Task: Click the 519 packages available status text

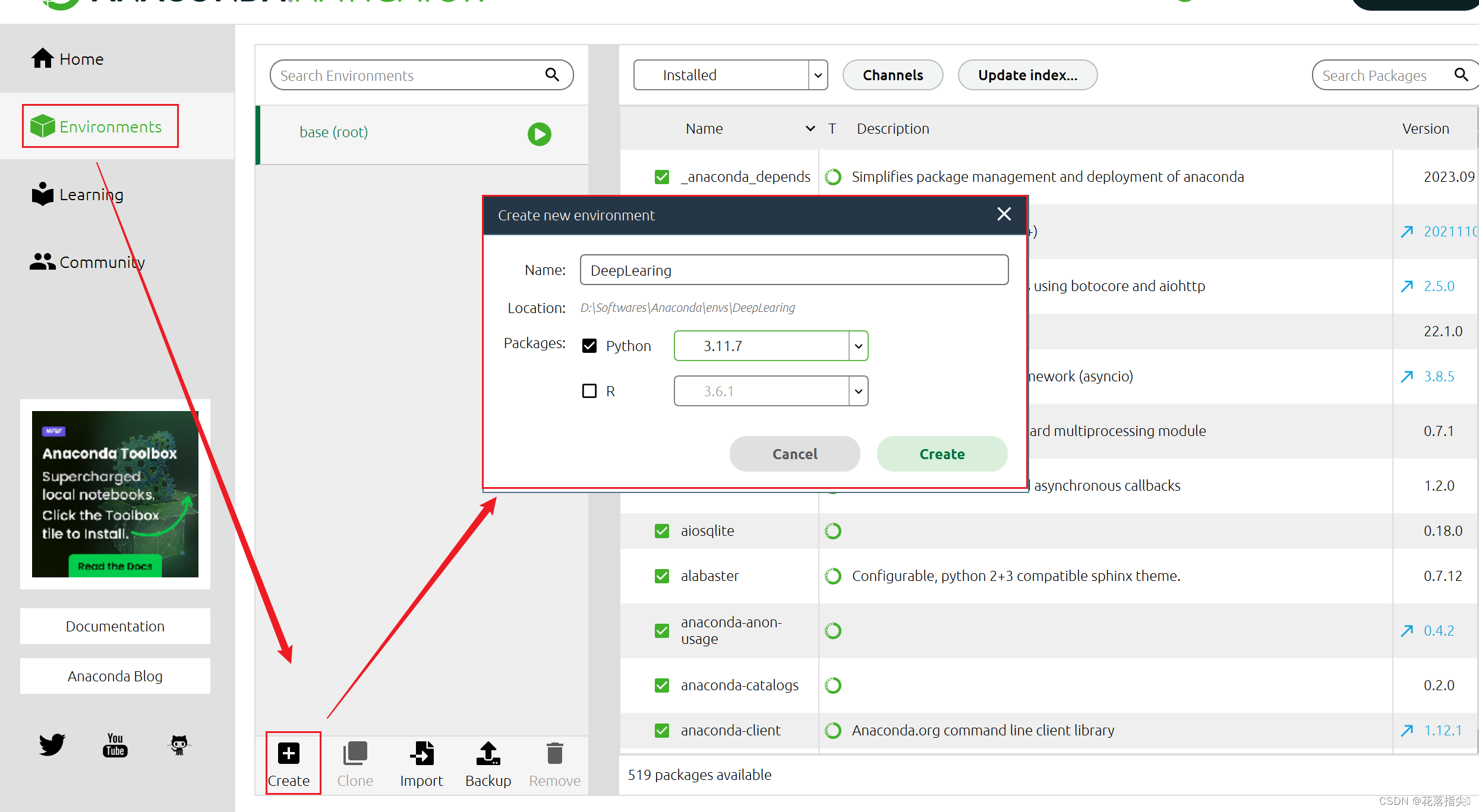Action: [699, 775]
